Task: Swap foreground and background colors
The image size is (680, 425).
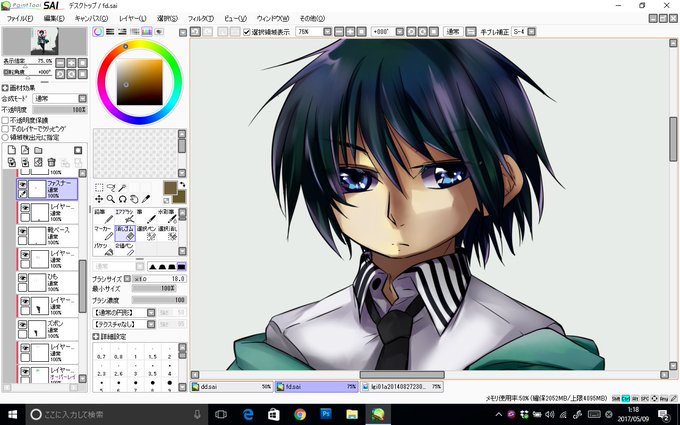Action: click(x=183, y=184)
